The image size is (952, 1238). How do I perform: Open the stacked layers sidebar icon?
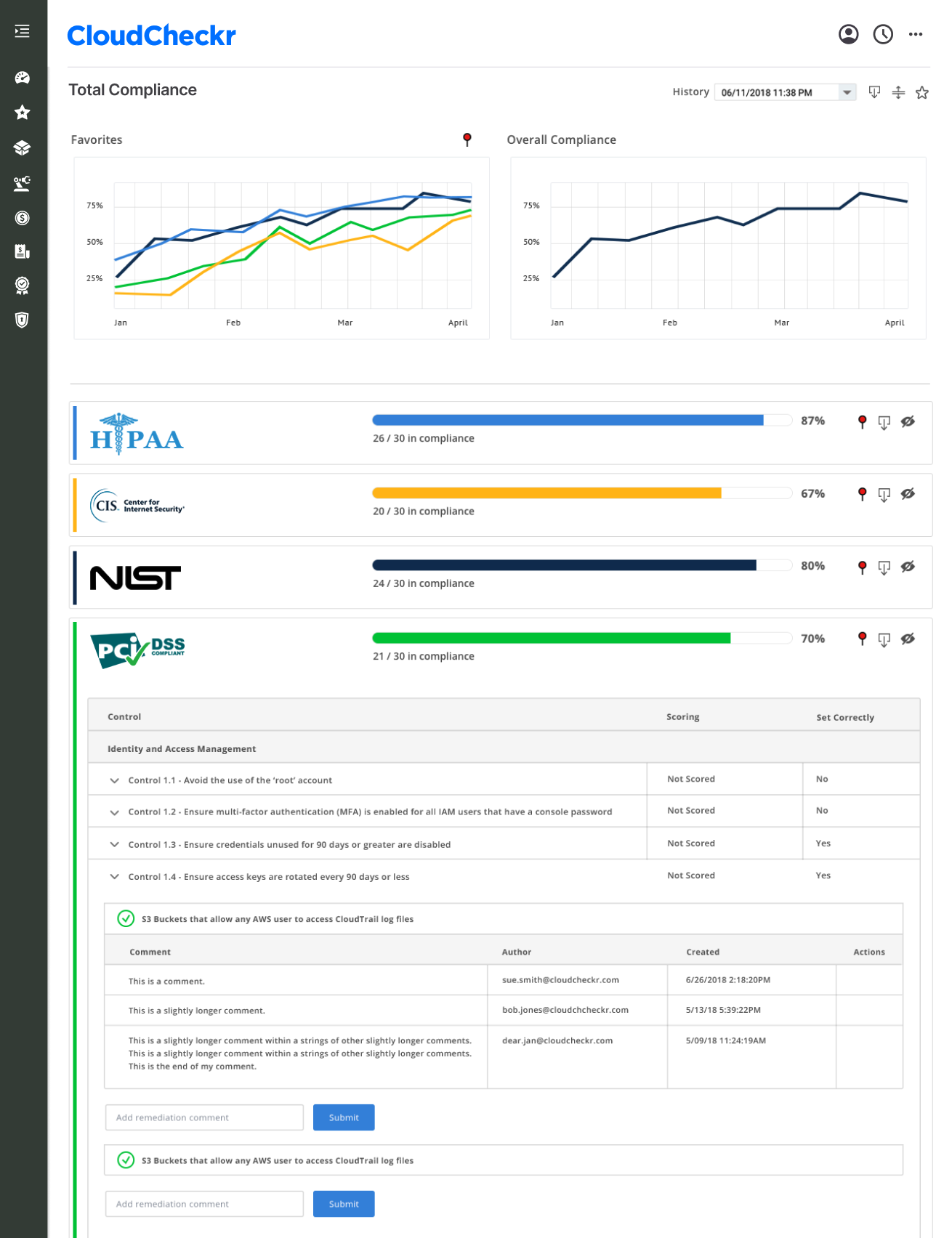pyautogui.click(x=23, y=147)
